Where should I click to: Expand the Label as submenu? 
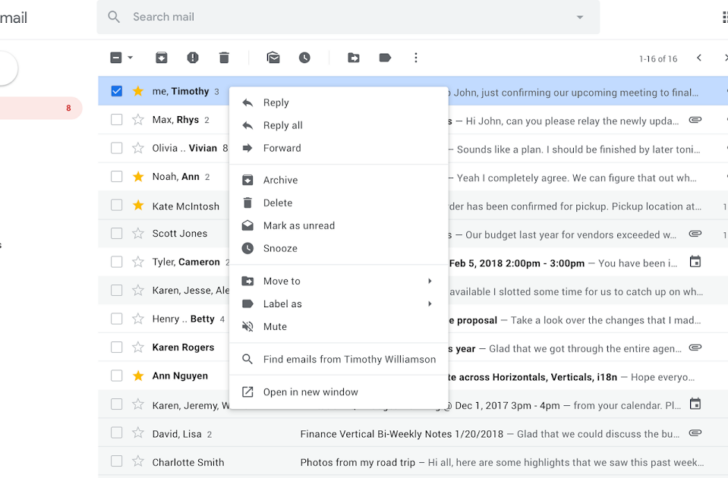[x=430, y=304]
